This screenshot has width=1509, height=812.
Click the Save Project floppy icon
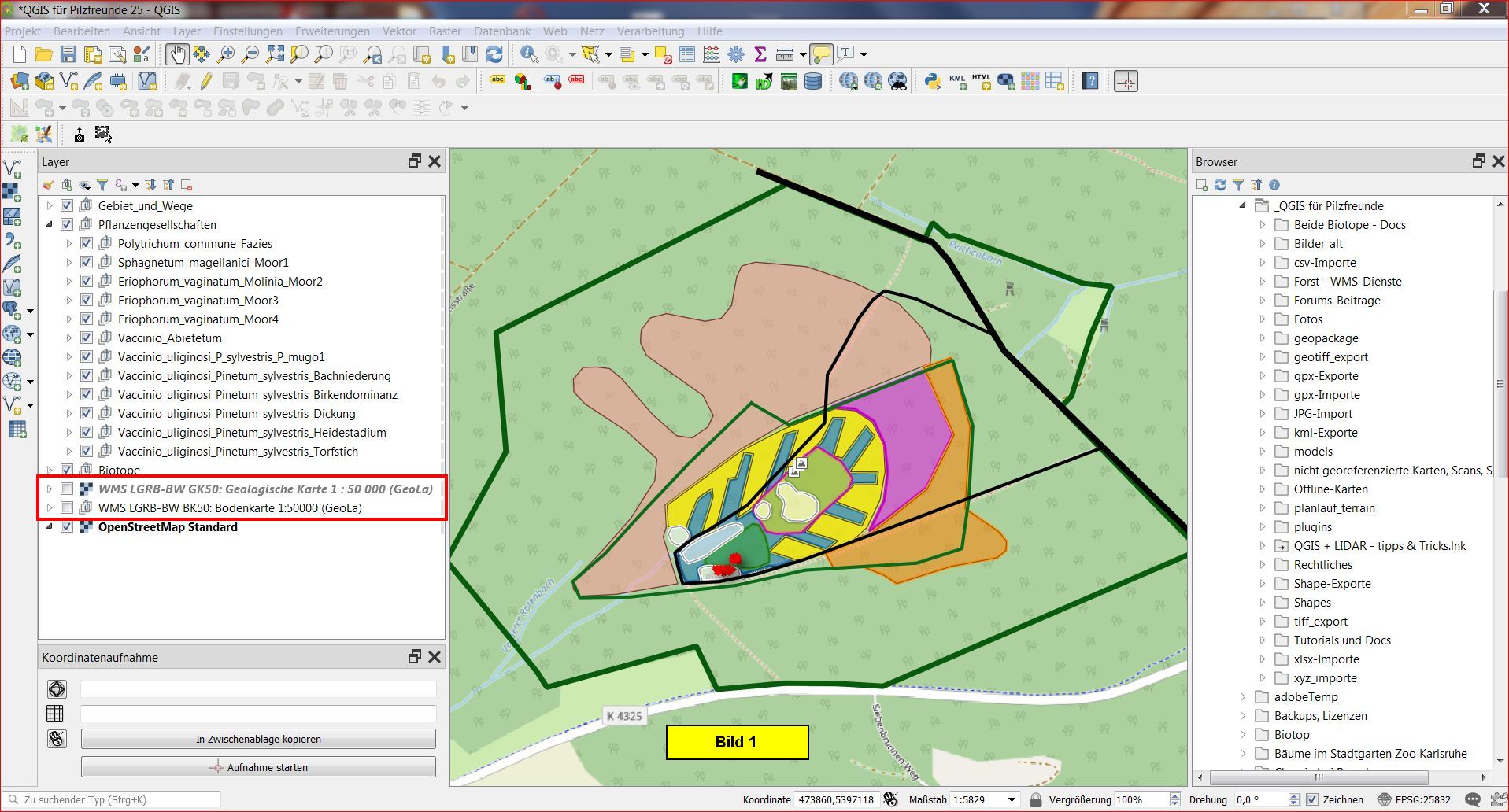68,54
